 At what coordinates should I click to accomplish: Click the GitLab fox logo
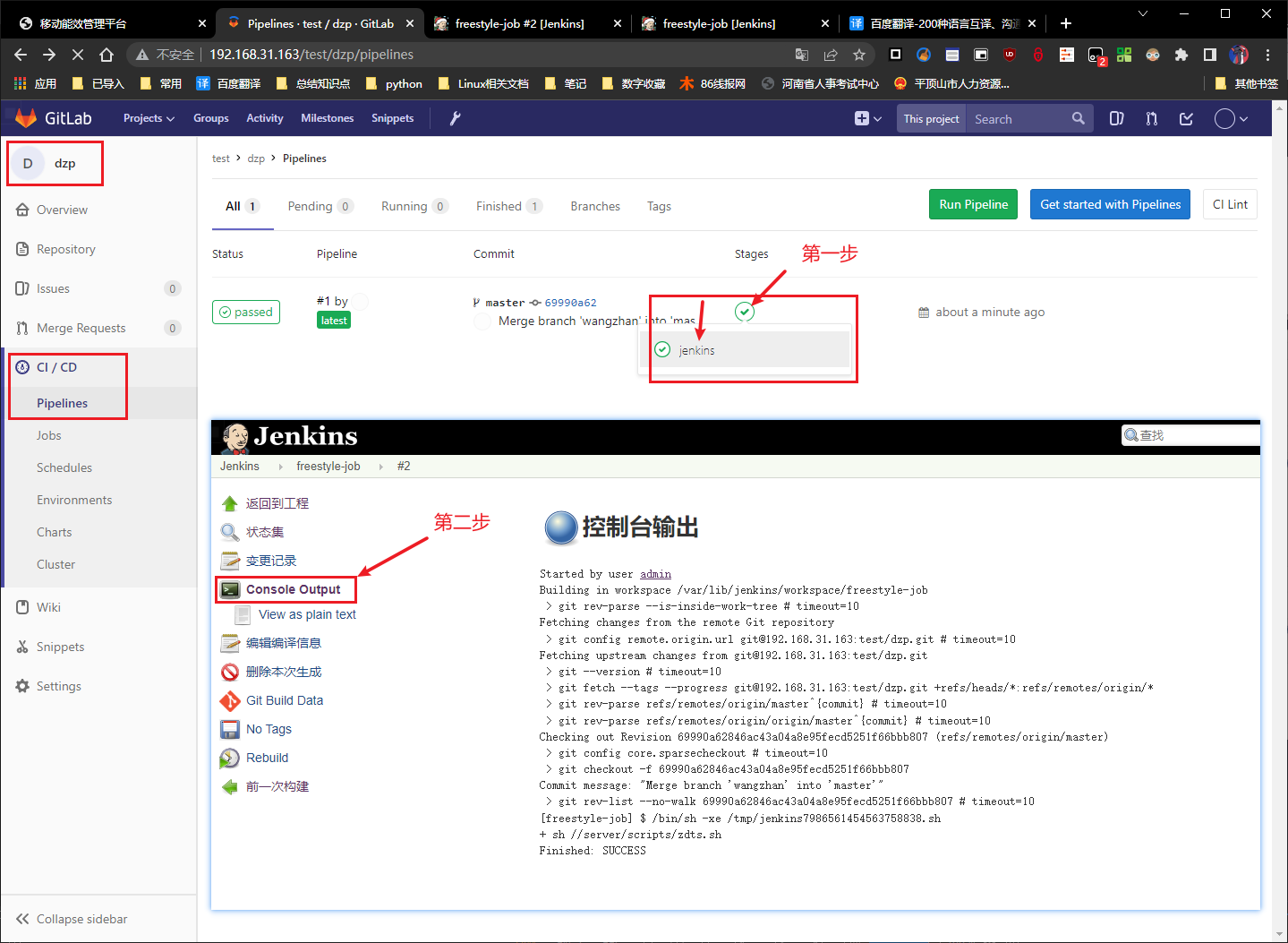pyautogui.click(x=26, y=118)
